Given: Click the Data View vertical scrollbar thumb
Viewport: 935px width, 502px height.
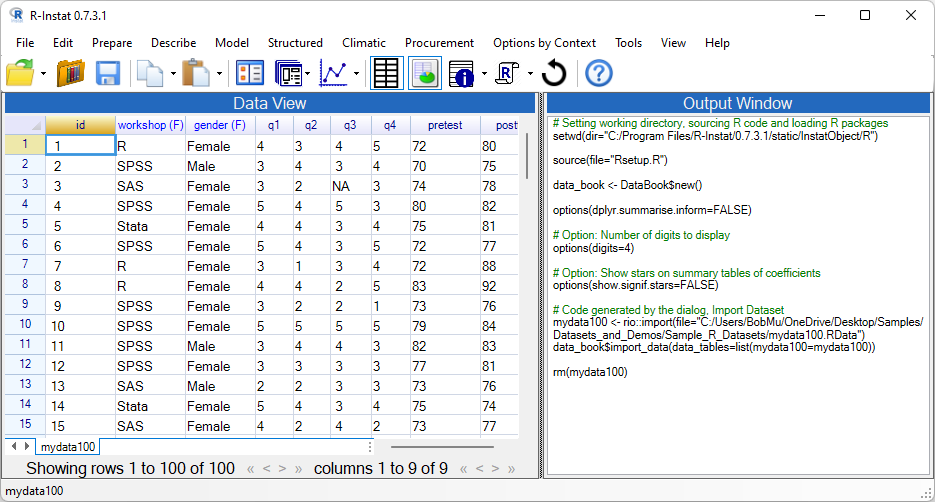Looking at the screenshot, I should pyautogui.click(x=527, y=156).
